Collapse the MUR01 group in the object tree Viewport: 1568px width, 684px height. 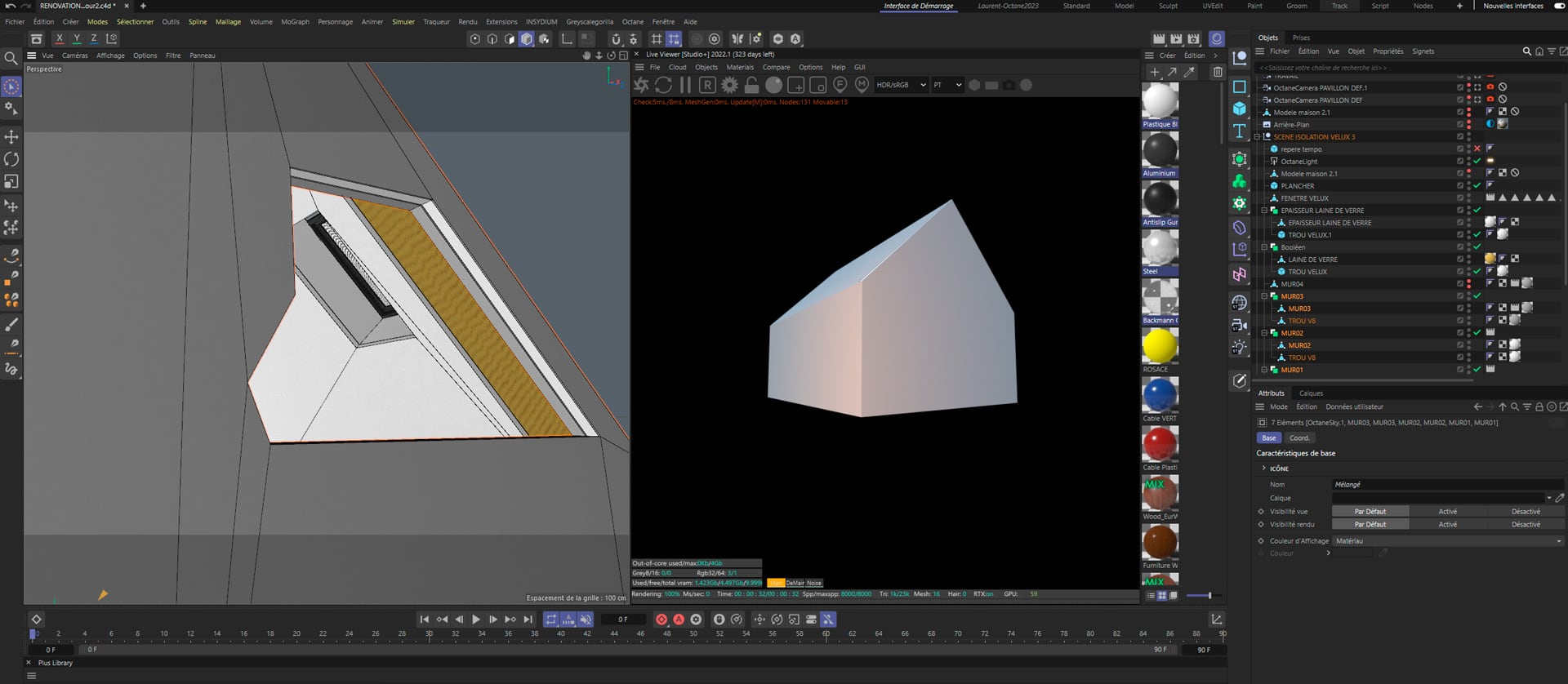coord(1265,370)
